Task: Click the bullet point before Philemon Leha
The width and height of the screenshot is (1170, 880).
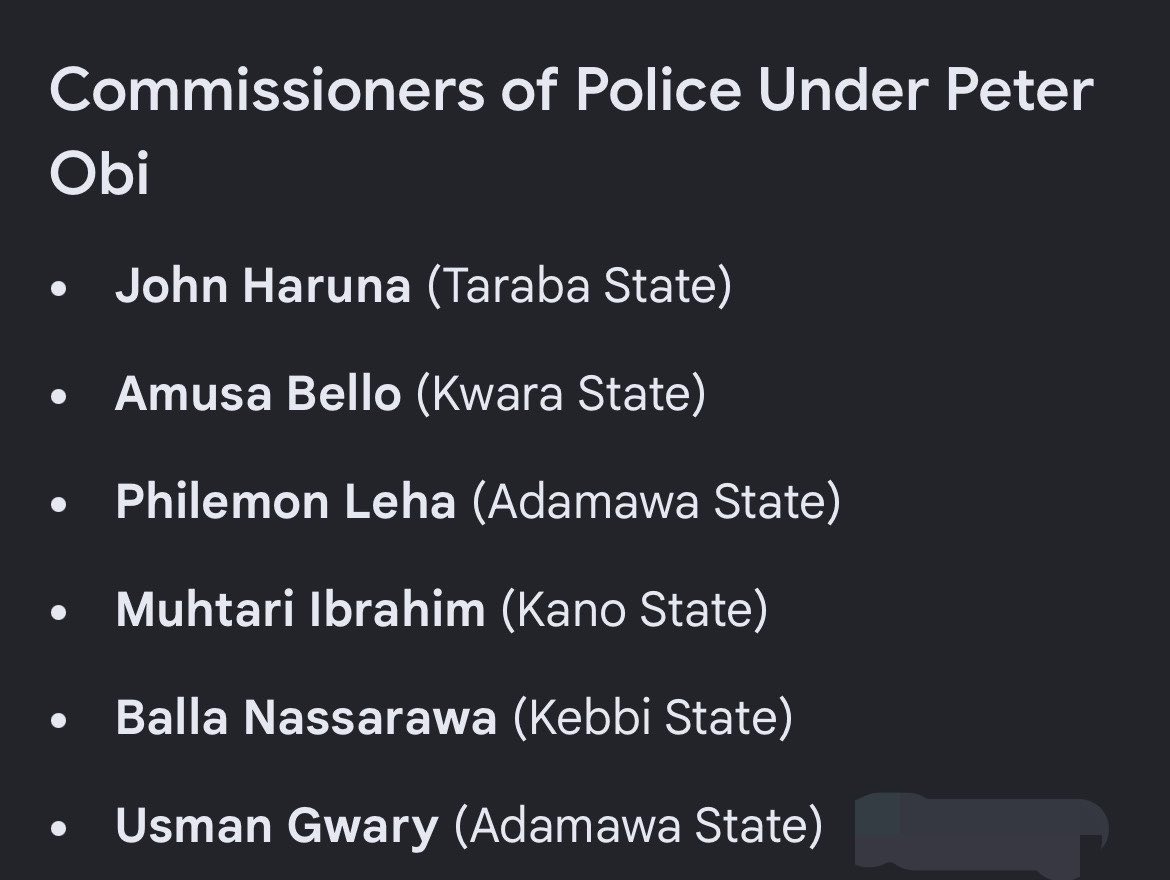Action: [x=59, y=505]
